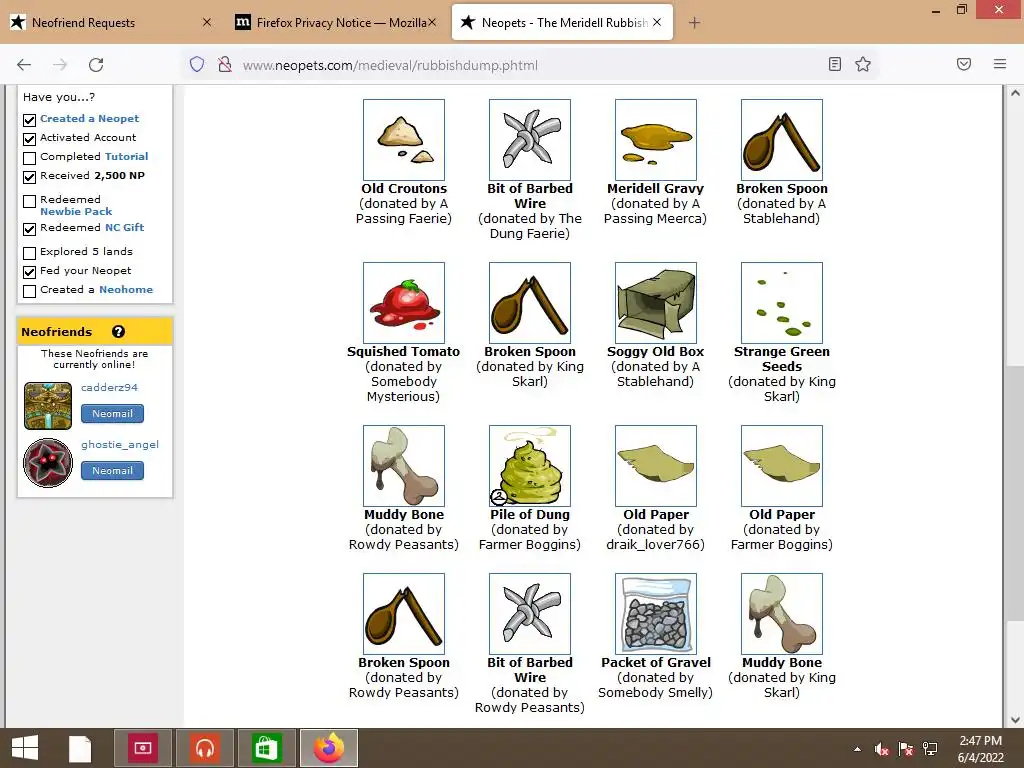Take Broken Spoon donated by King Skarl

tap(530, 303)
